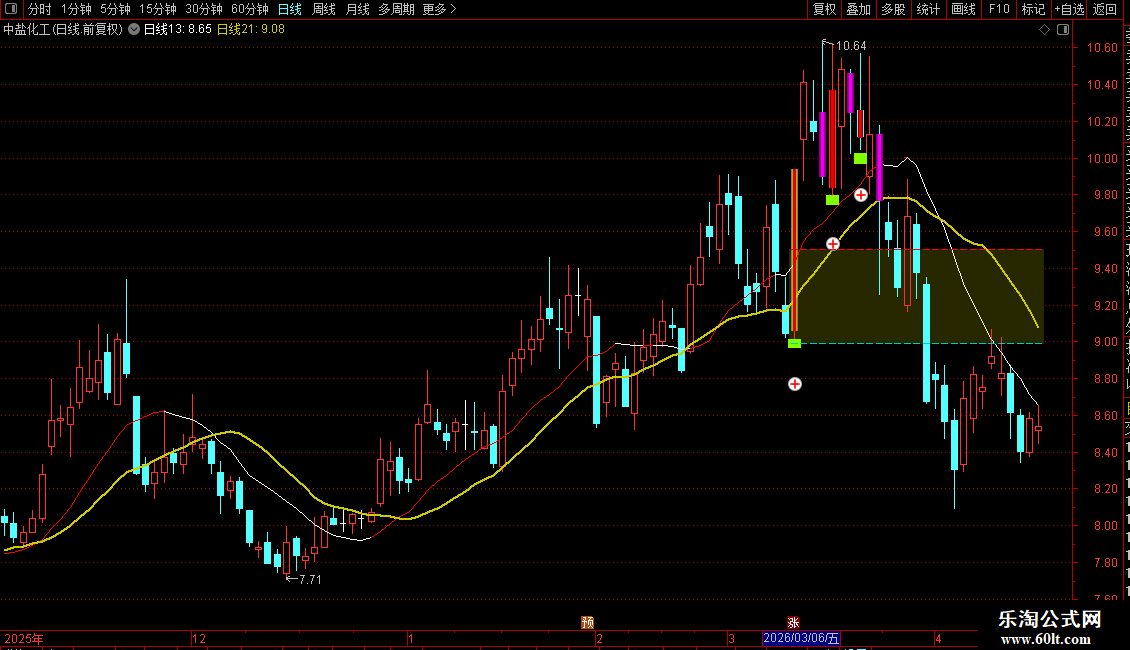Click the 标记 mark button

1033,9
